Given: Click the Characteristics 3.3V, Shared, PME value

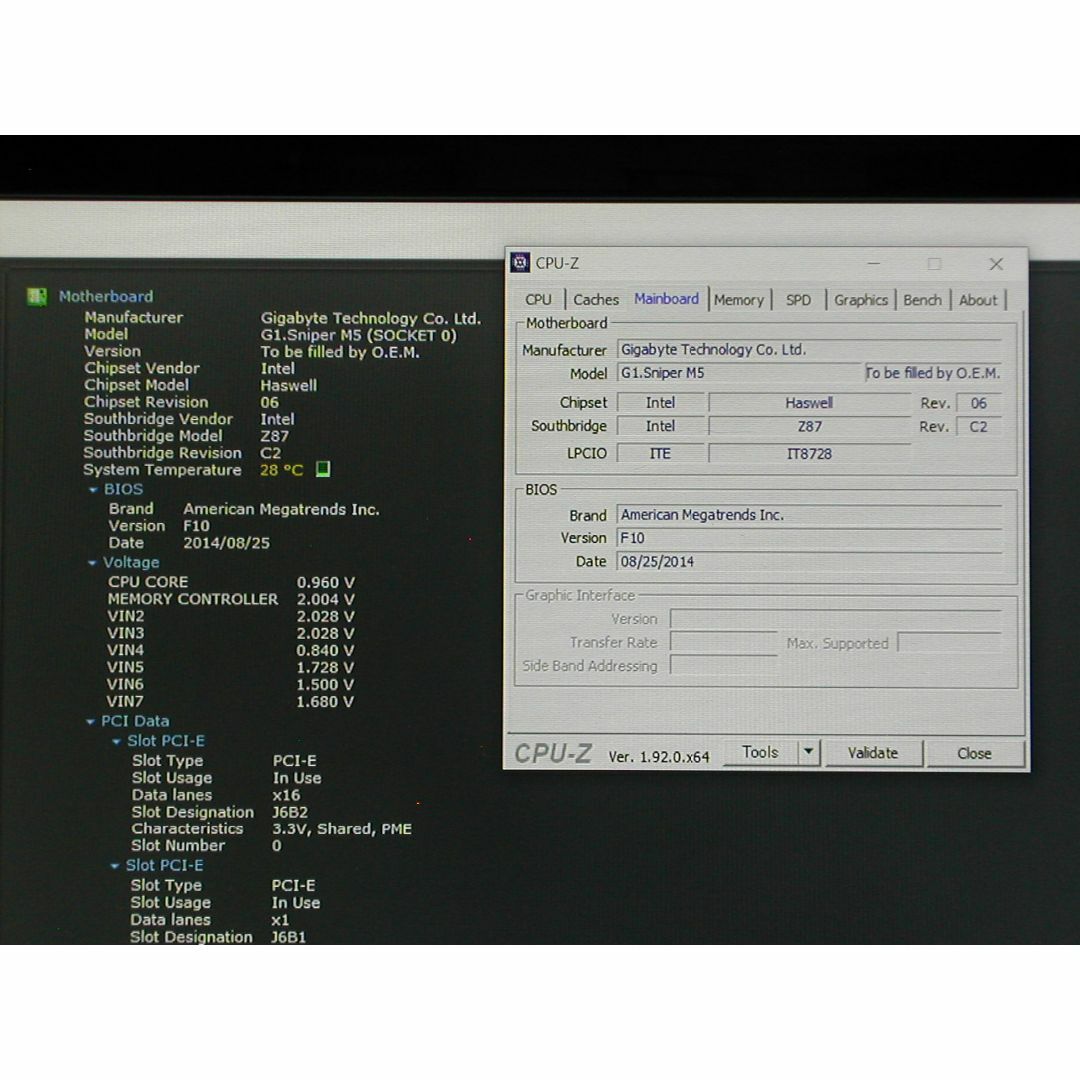Looking at the screenshot, I should [342, 829].
